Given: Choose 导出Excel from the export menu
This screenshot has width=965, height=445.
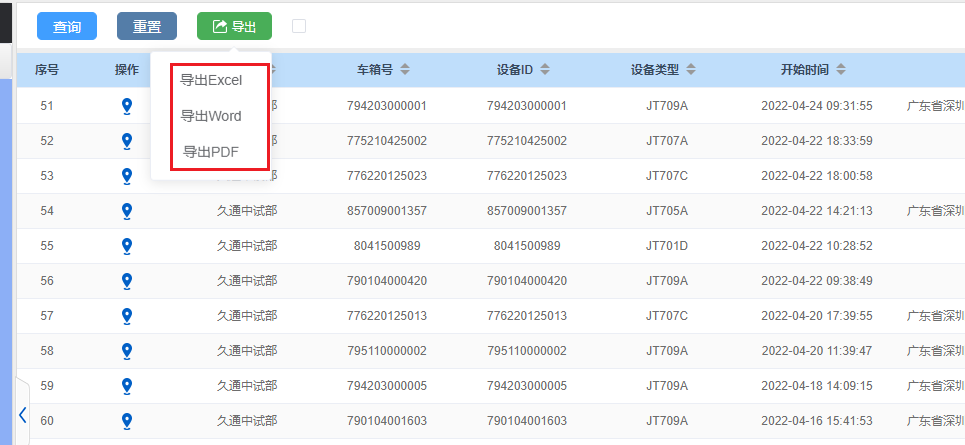Looking at the screenshot, I should tap(211, 80).
